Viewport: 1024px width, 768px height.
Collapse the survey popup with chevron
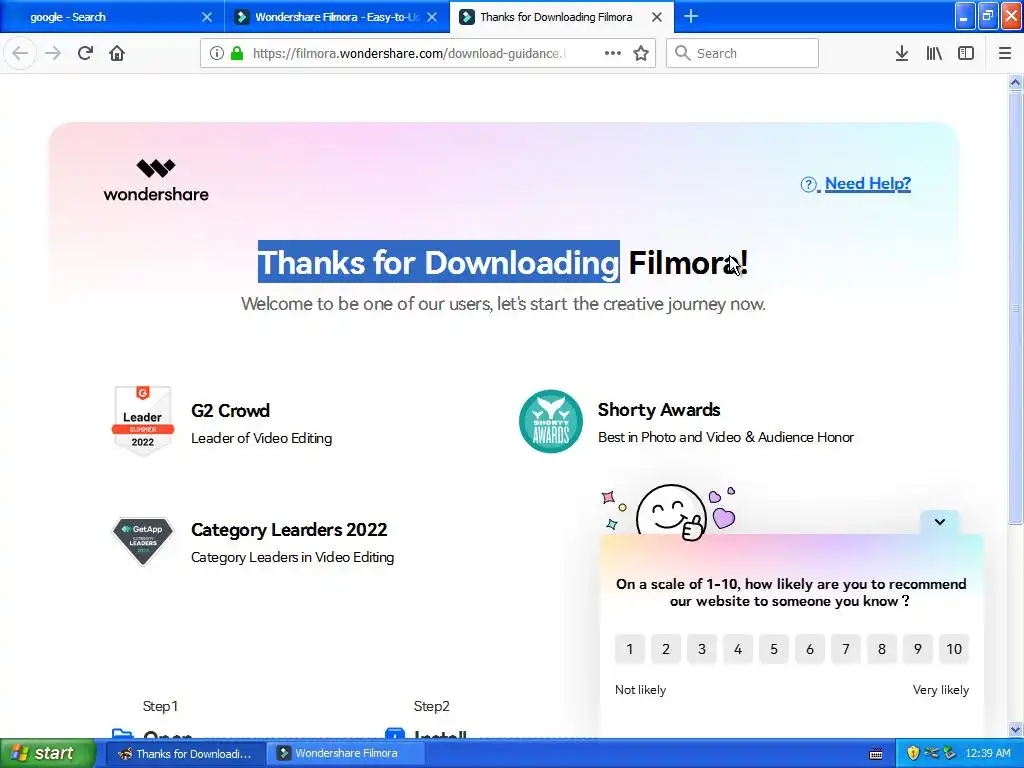tap(939, 522)
